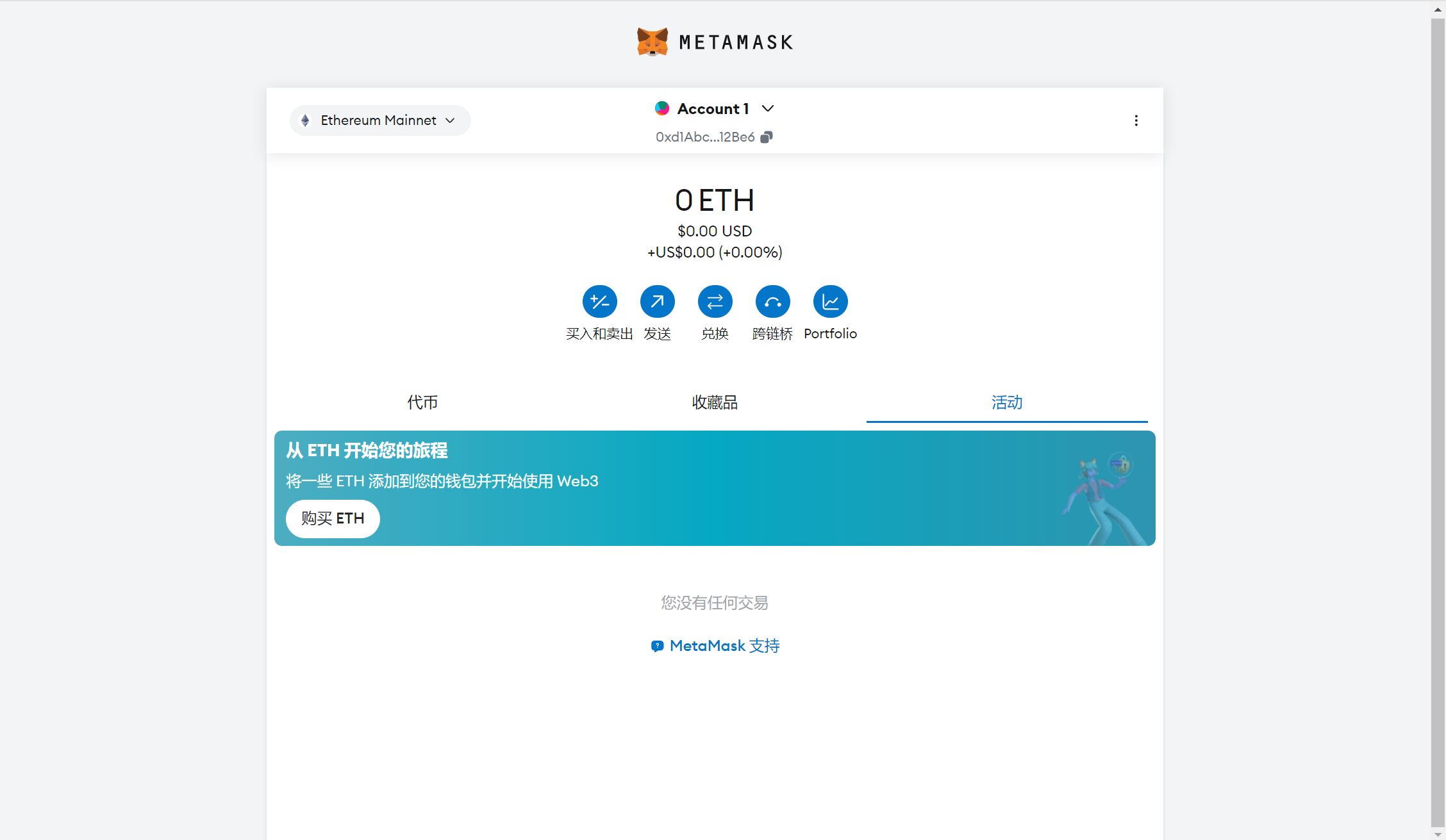Copy address 0xd1Abc...12Be6 with copy icon

(x=767, y=137)
